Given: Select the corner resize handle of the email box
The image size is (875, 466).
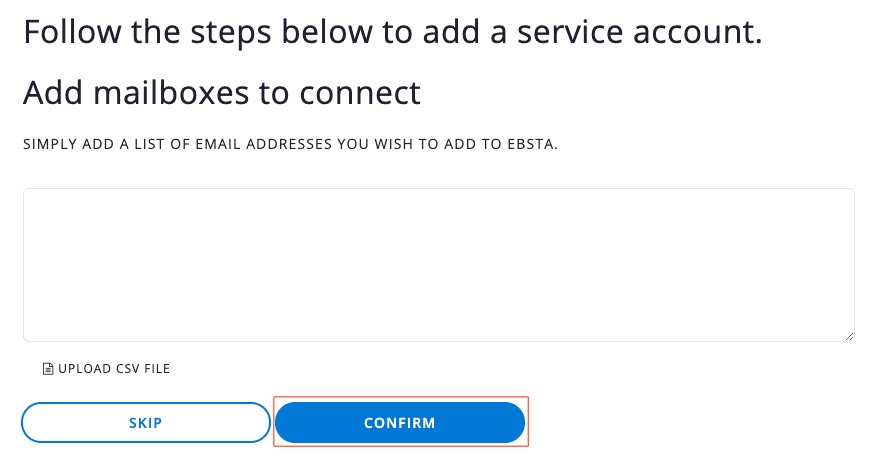Looking at the screenshot, I should pos(849,336).
